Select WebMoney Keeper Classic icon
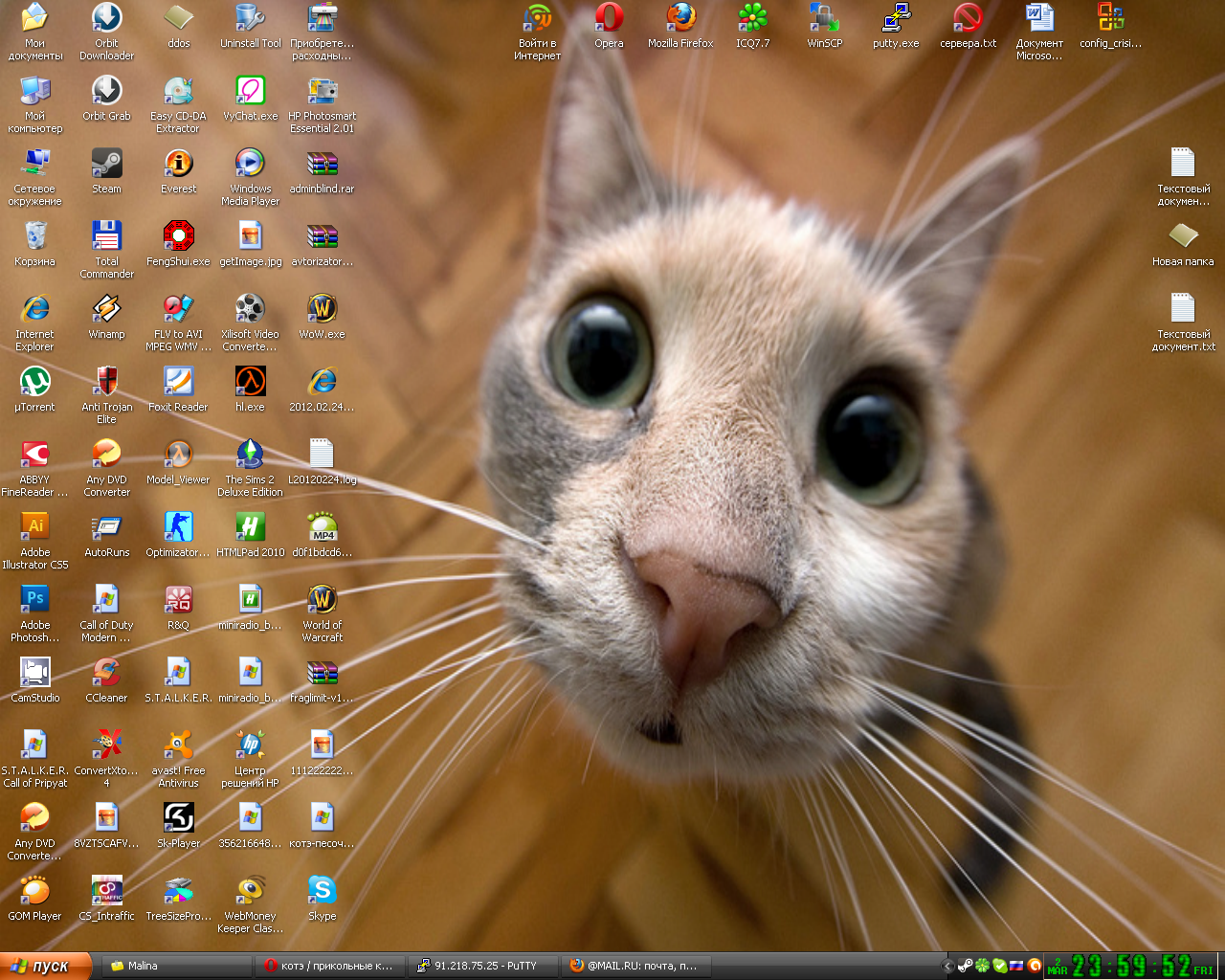The height and width of the screenshot is (980, 1225). point(250,891)
